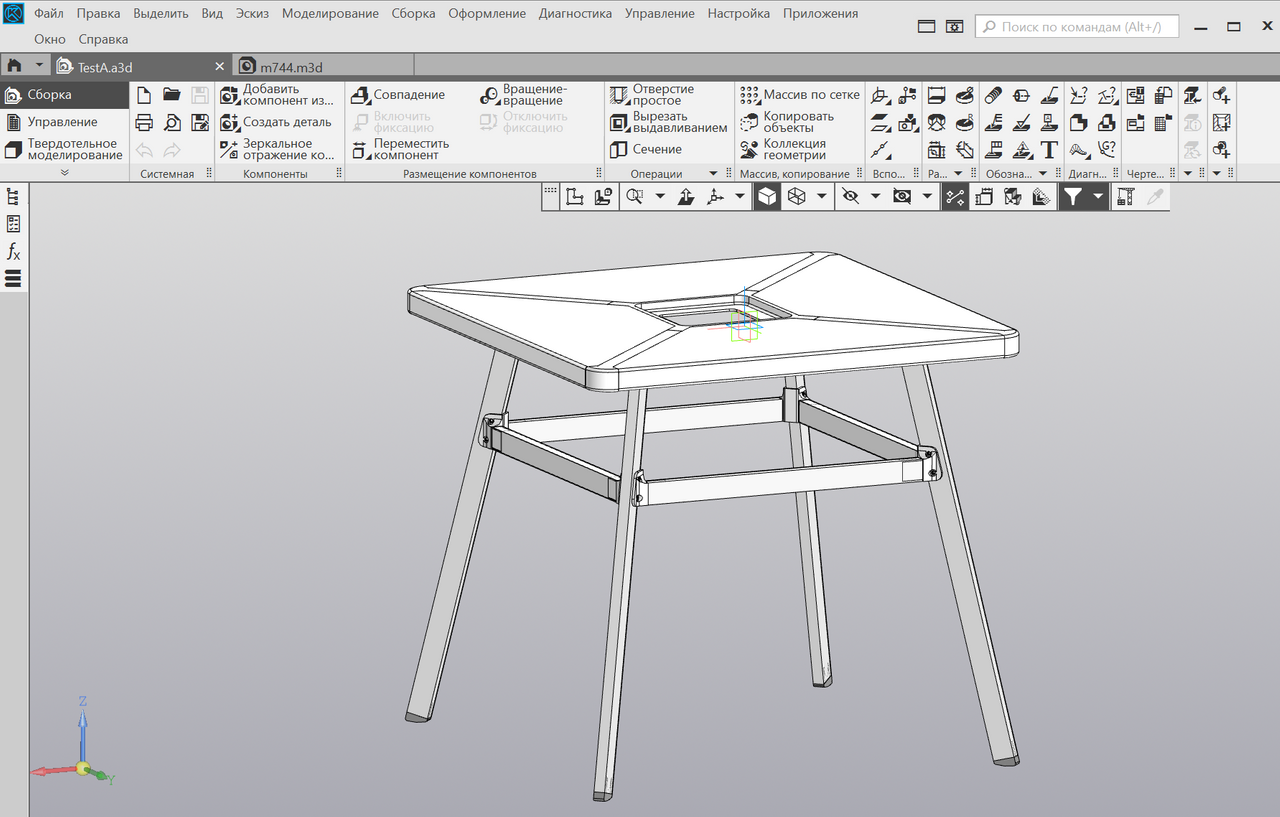The image size is (1280, 817).
Task: Select the large letter T text tool icon
Action: pyautogui.click(x=1049, y=151)
